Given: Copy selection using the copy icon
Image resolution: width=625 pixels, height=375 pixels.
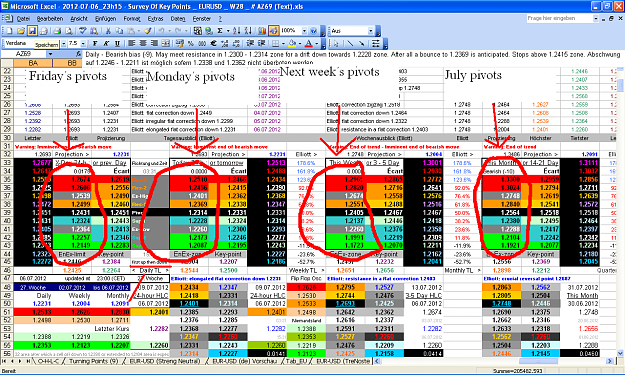Looking at the screenshot, I should tap(119, 31).
